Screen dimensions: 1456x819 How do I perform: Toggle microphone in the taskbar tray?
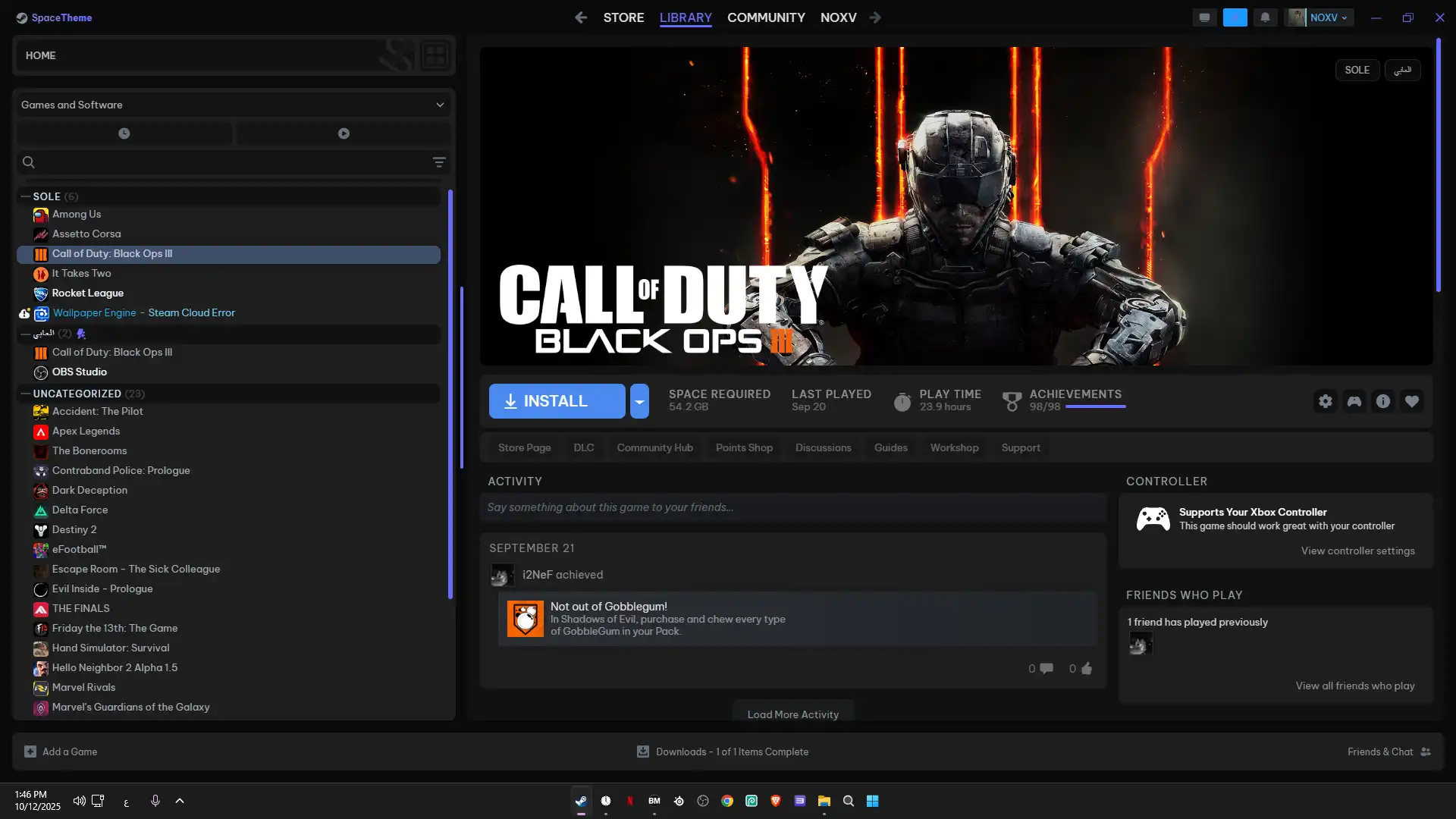(155, 801)
